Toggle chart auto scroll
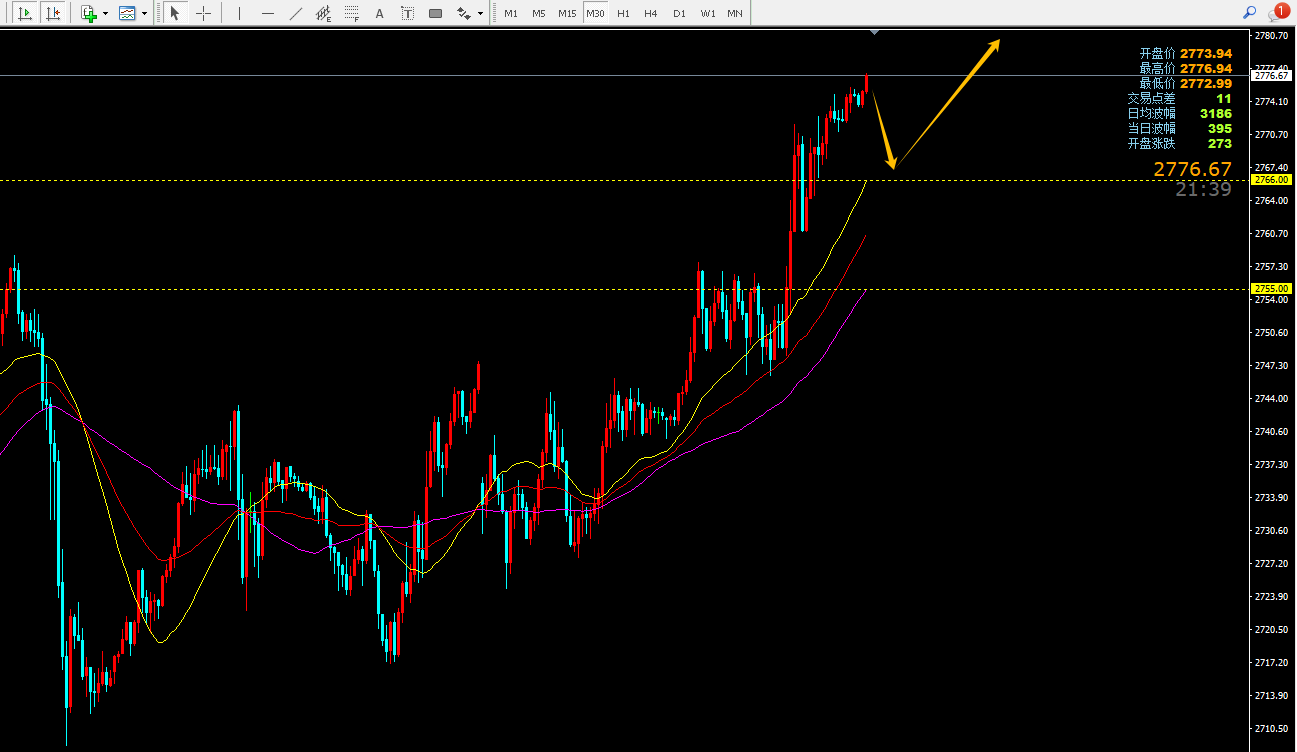The width and height of the screenshot is (1297, 752). 25,13
